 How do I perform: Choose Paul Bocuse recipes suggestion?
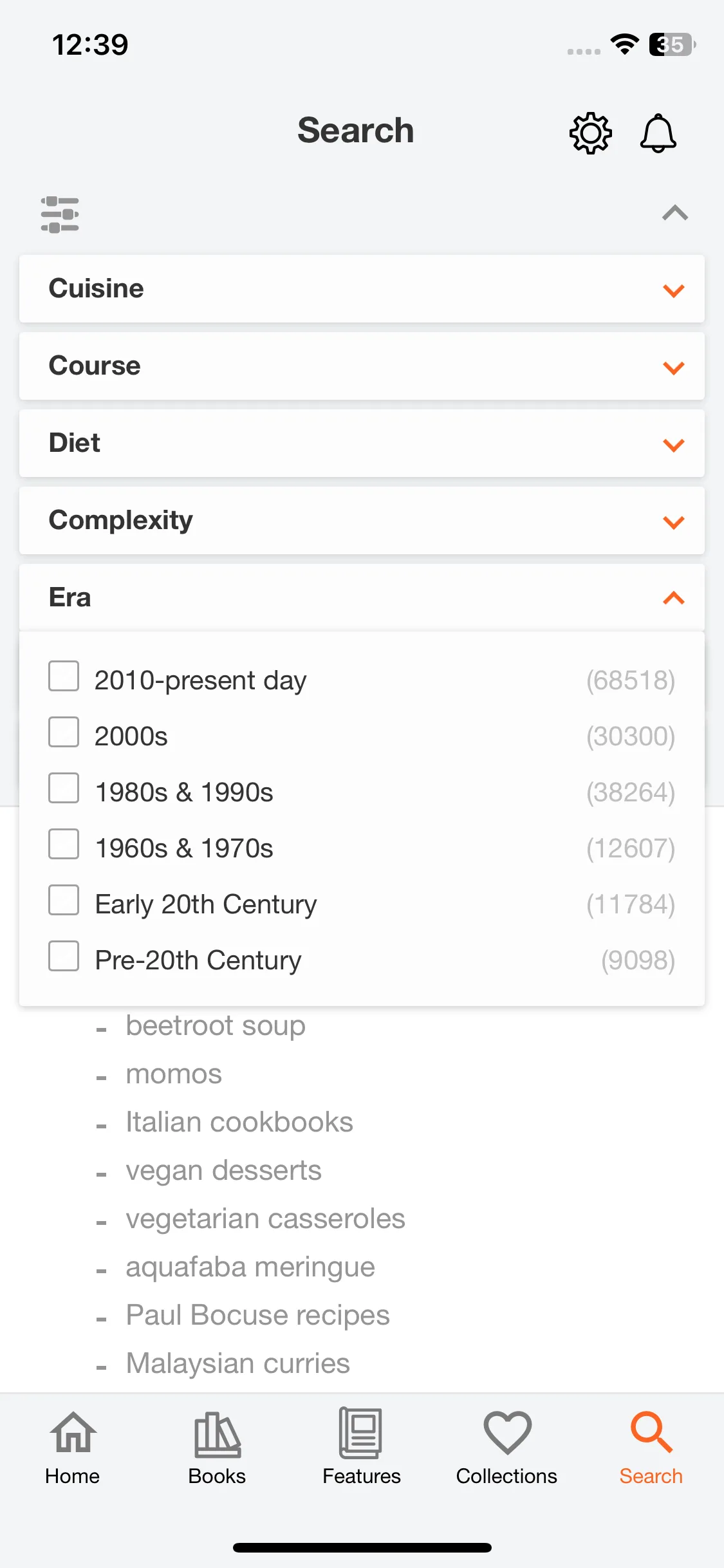click(257, 1316)
